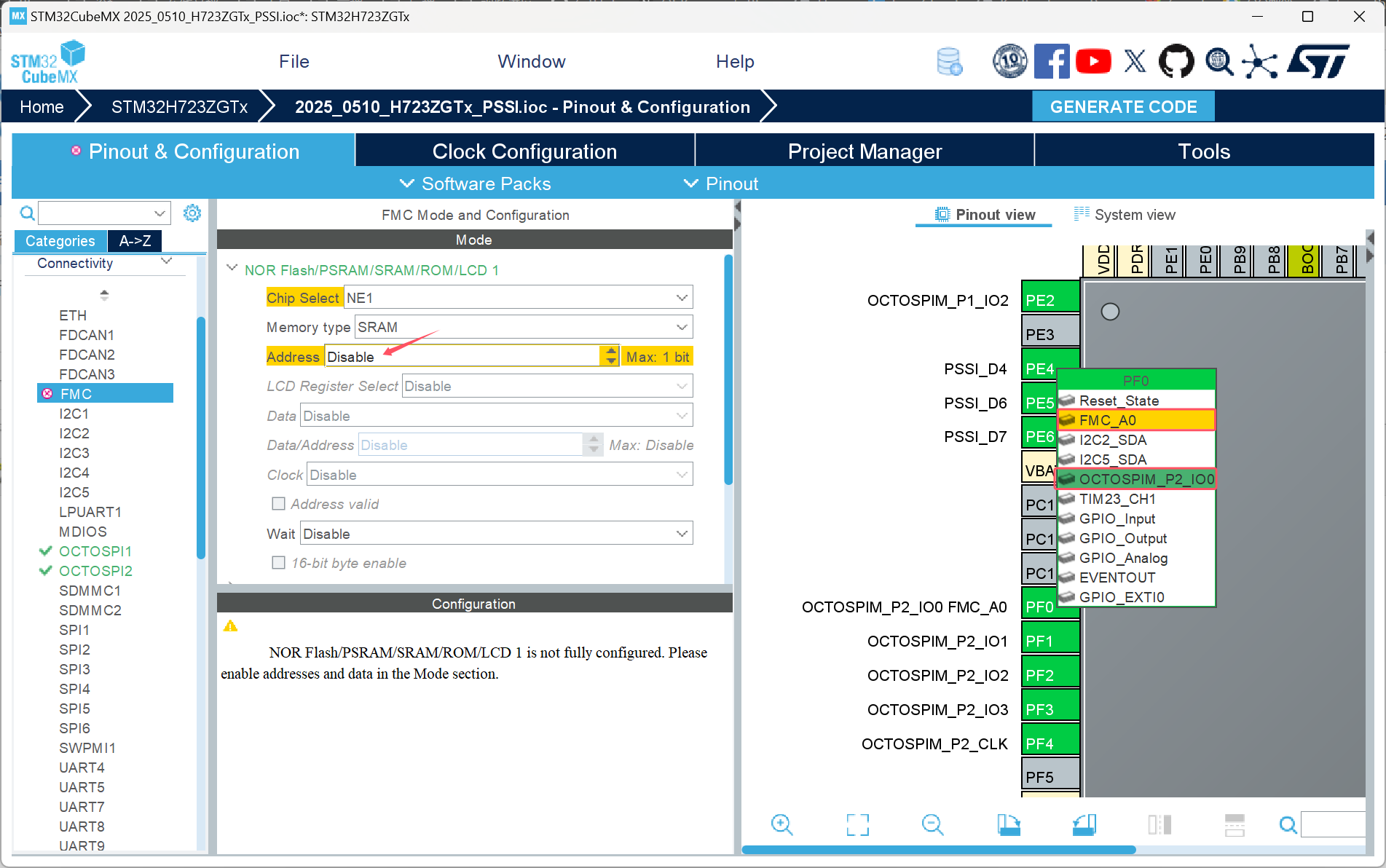Image resolution: width=1386 pixels, height=868 pixels.
Task: Open the Wait Disable dropdown
Action: (x=496, y=534)
